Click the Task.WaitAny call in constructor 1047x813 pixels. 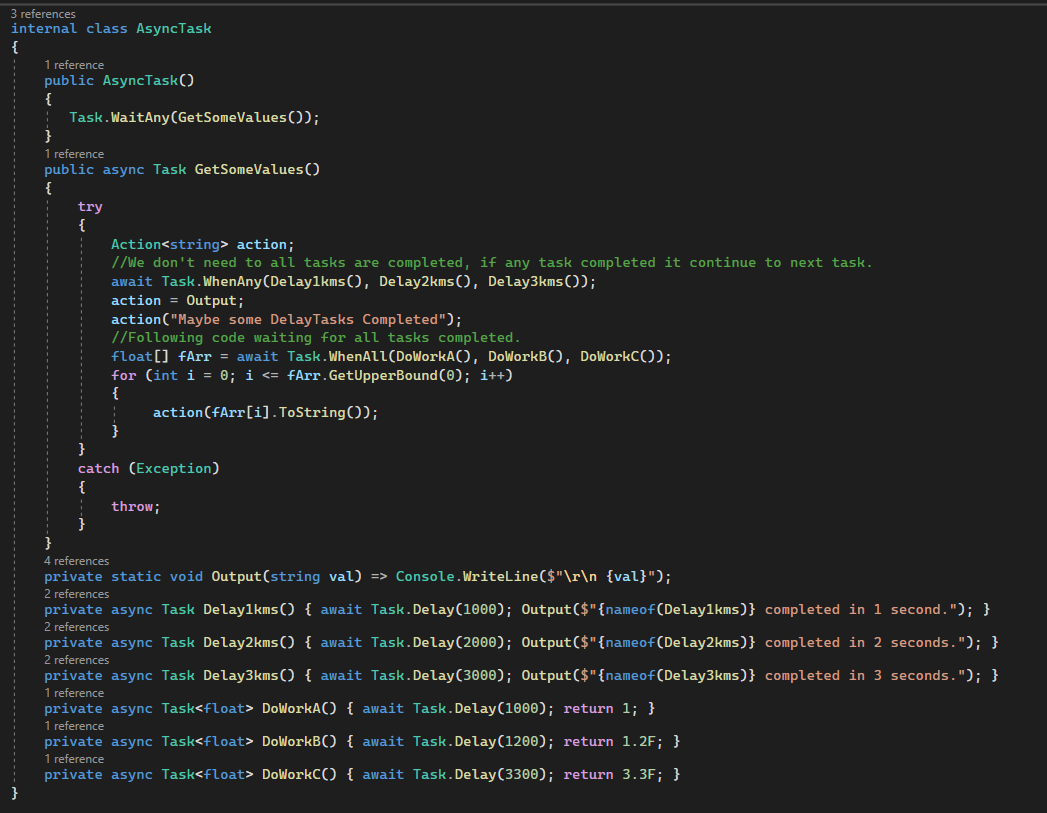tap(120, 117)
